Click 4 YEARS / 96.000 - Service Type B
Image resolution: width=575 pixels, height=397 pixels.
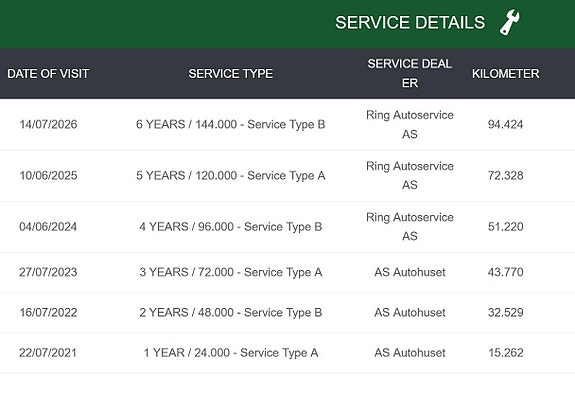(231, 227)
